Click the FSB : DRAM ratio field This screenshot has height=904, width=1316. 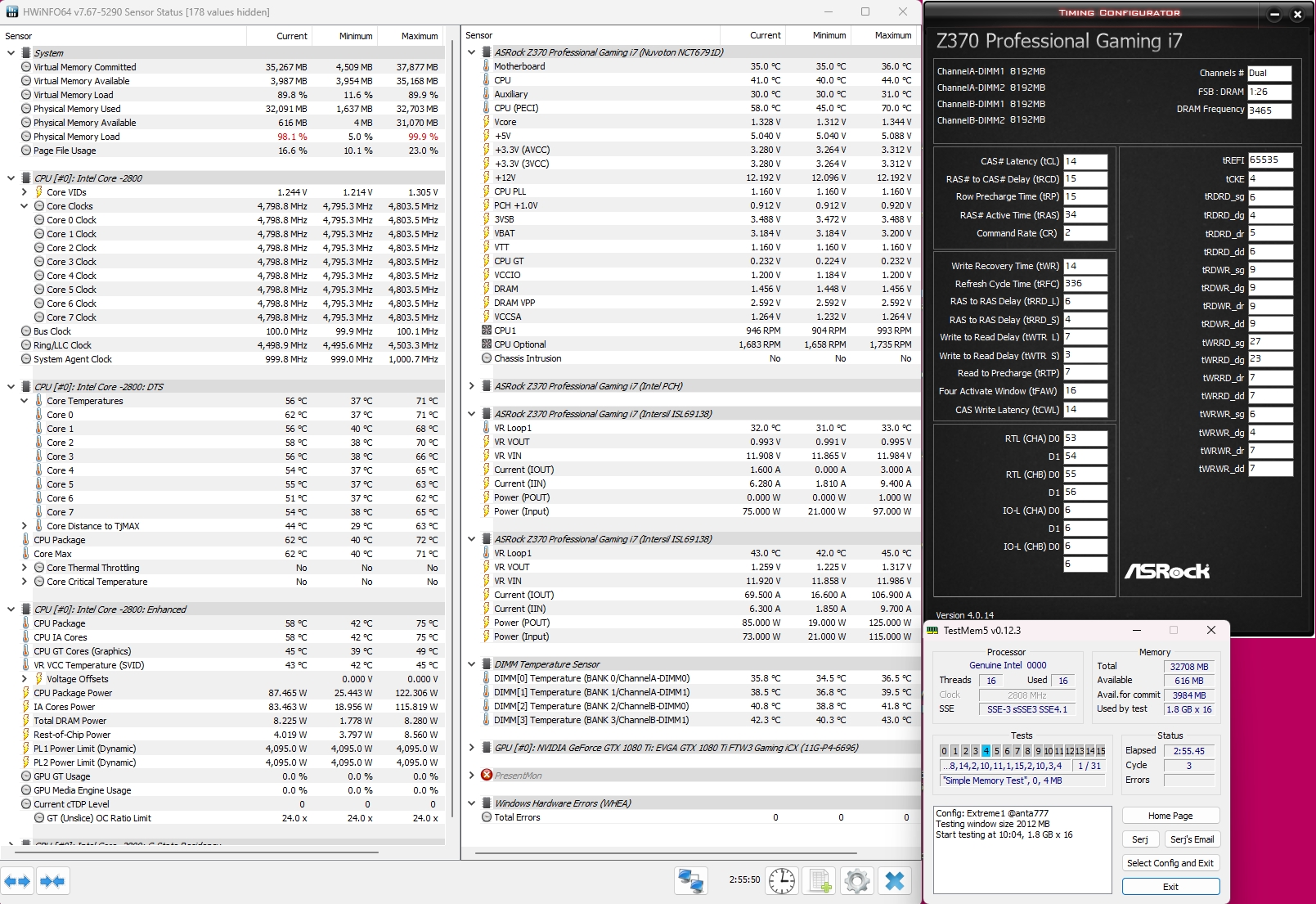point(1269,92)
